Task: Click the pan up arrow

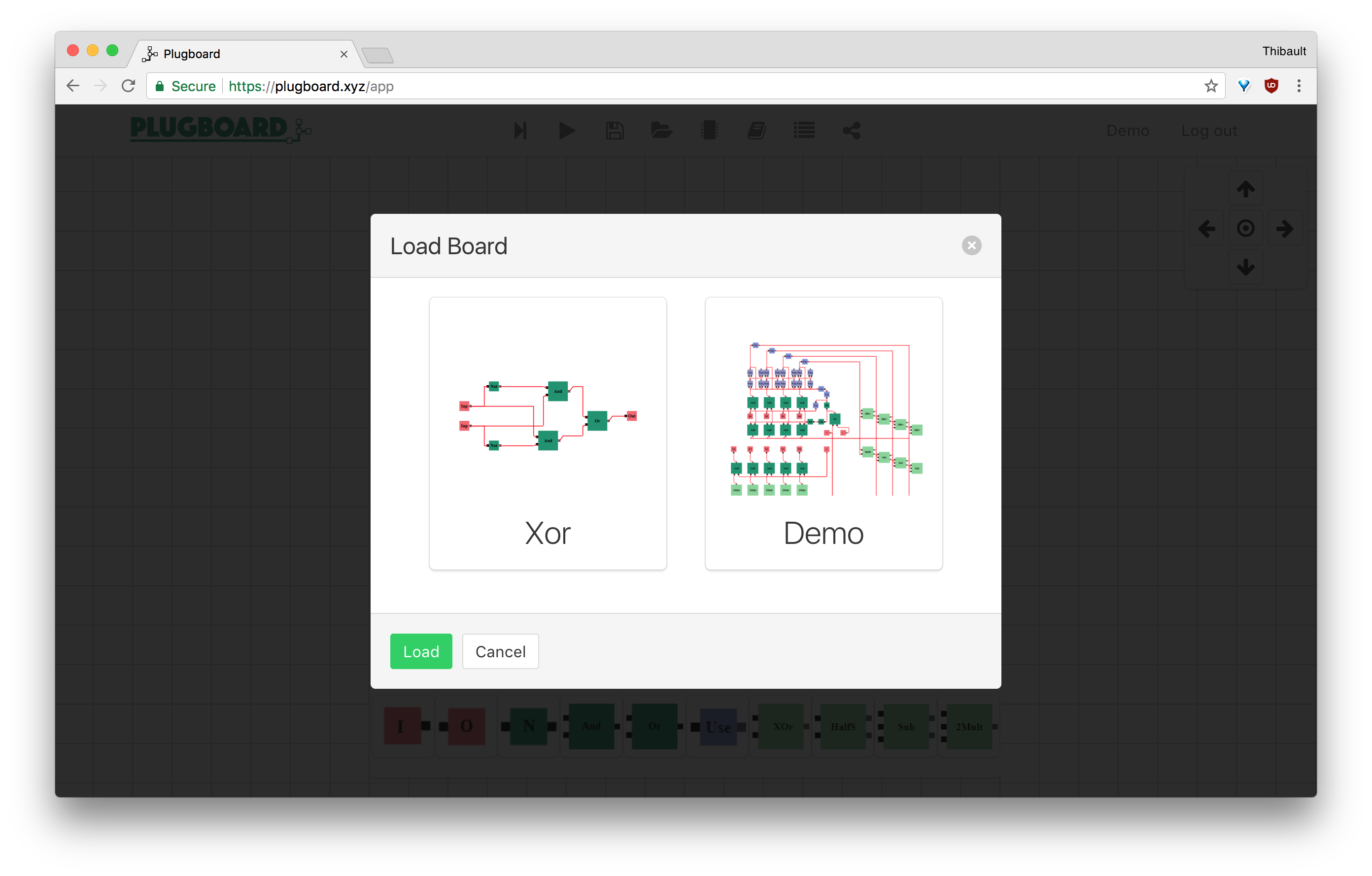Action: 1245,189
